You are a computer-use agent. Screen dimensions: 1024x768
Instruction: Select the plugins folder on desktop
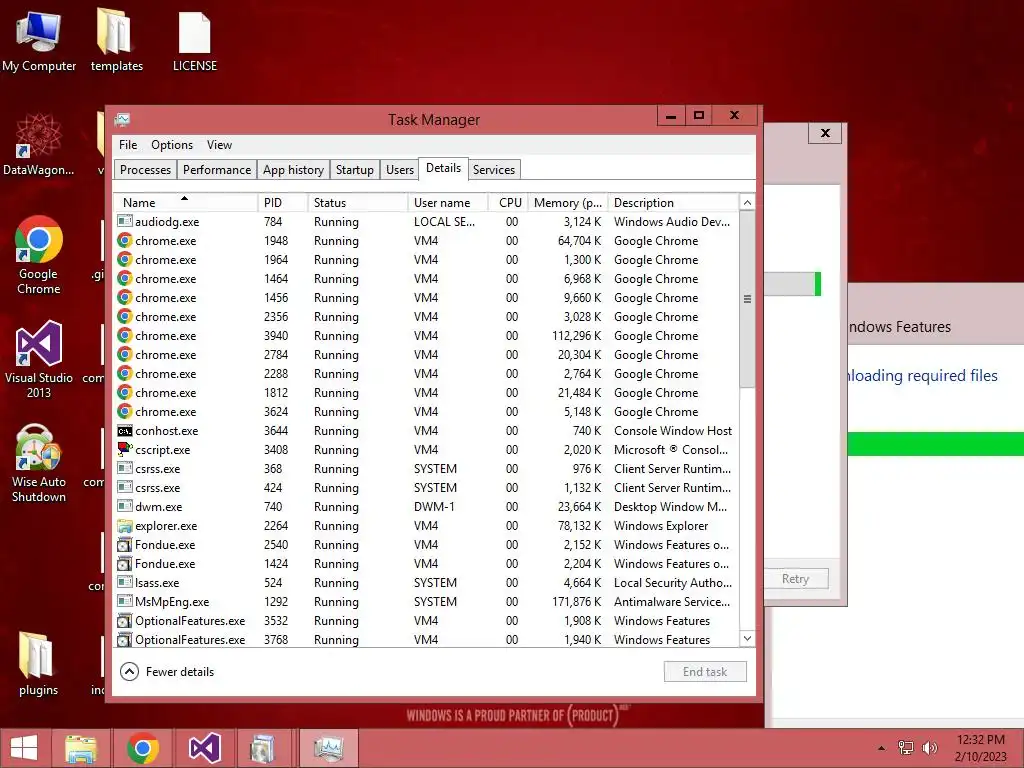38,664
